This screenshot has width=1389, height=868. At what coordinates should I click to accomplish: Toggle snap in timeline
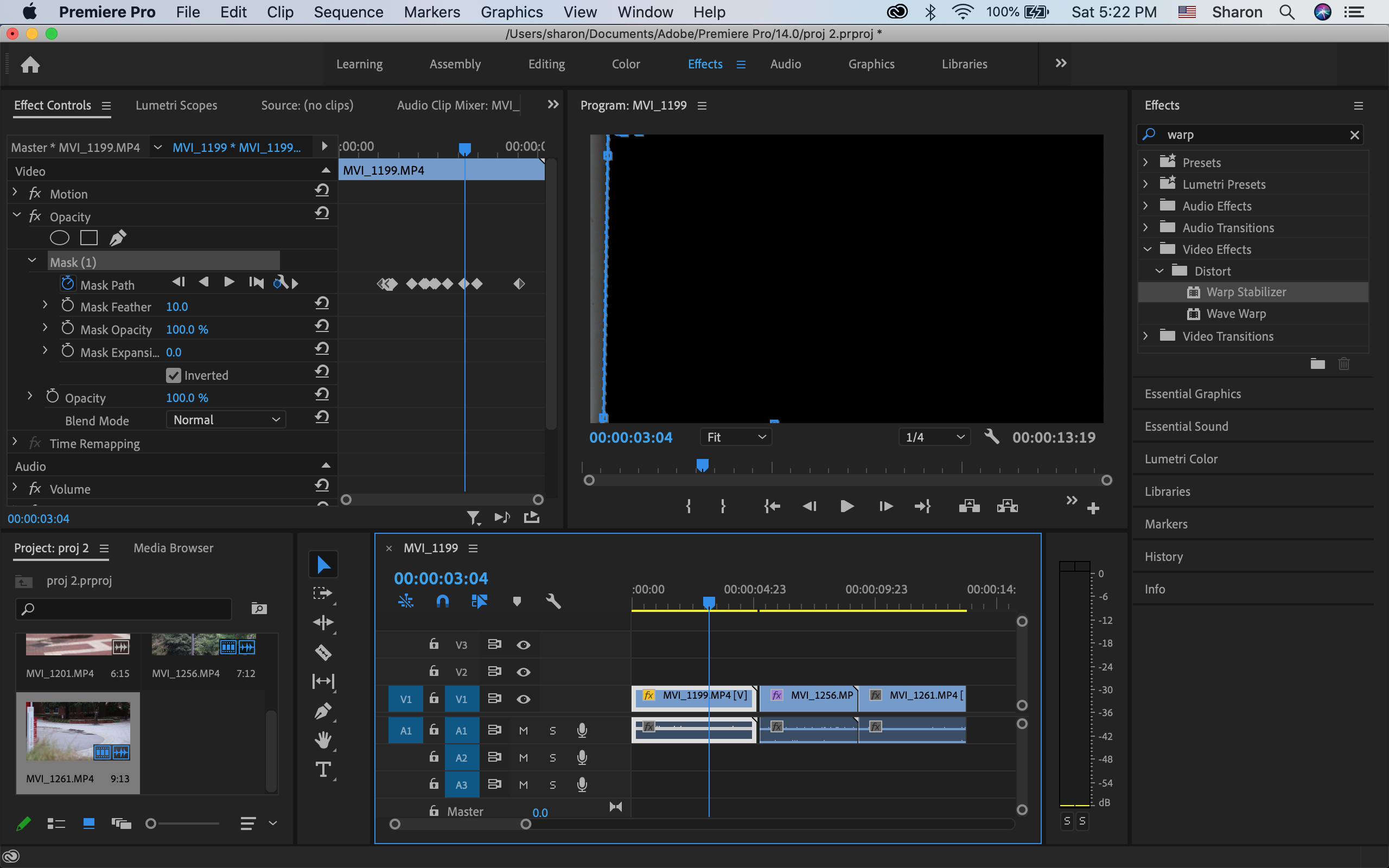point(443,601)
